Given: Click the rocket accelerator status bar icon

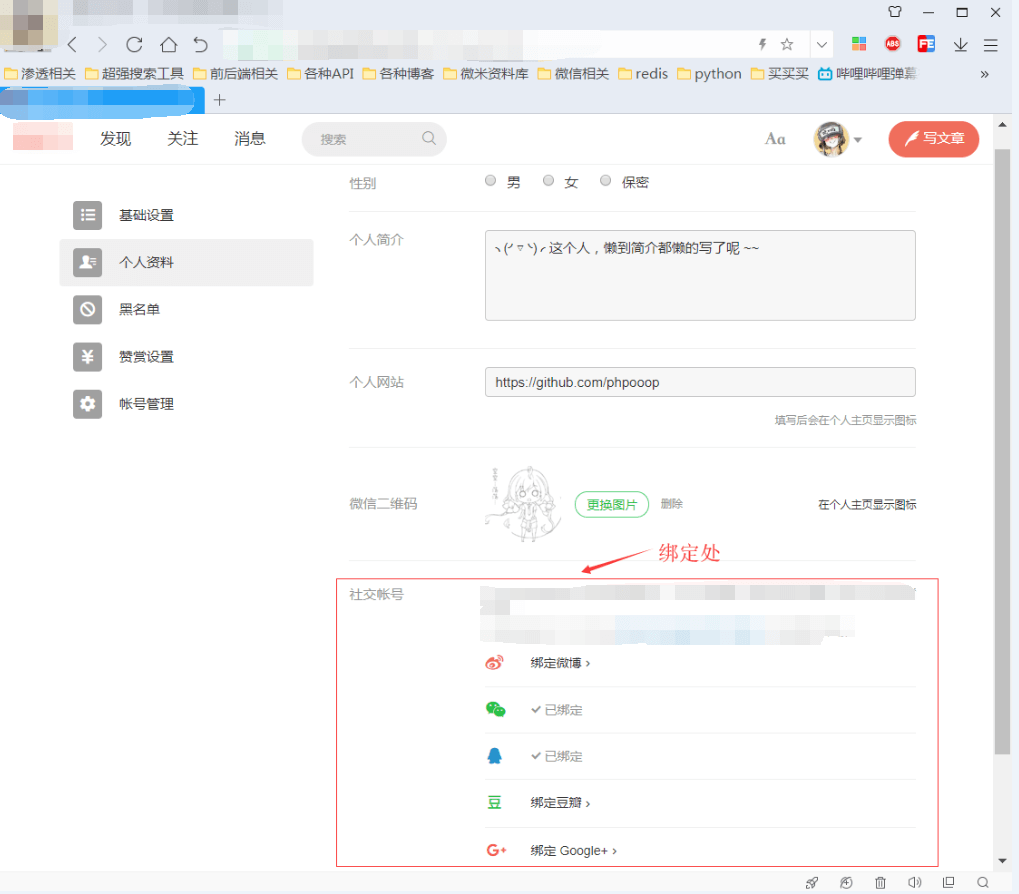Looking at the screenshot, I should pos(812,882).
